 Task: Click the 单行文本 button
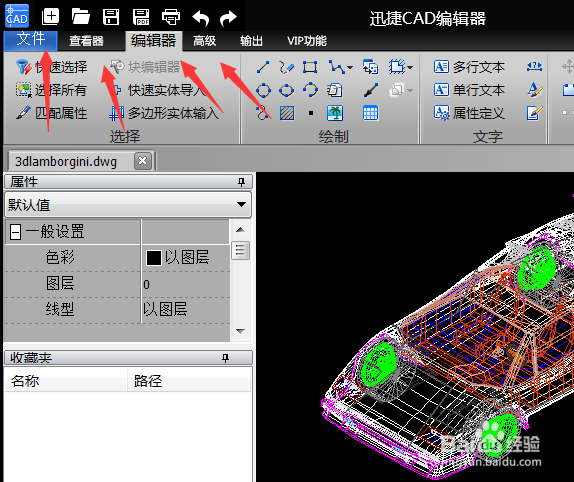[x=469, y=90]
